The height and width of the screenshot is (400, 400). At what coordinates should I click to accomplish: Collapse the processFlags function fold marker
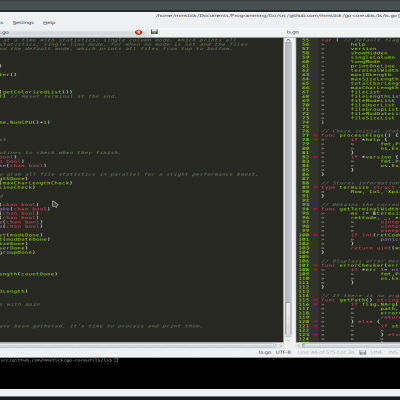coord(315,135)
